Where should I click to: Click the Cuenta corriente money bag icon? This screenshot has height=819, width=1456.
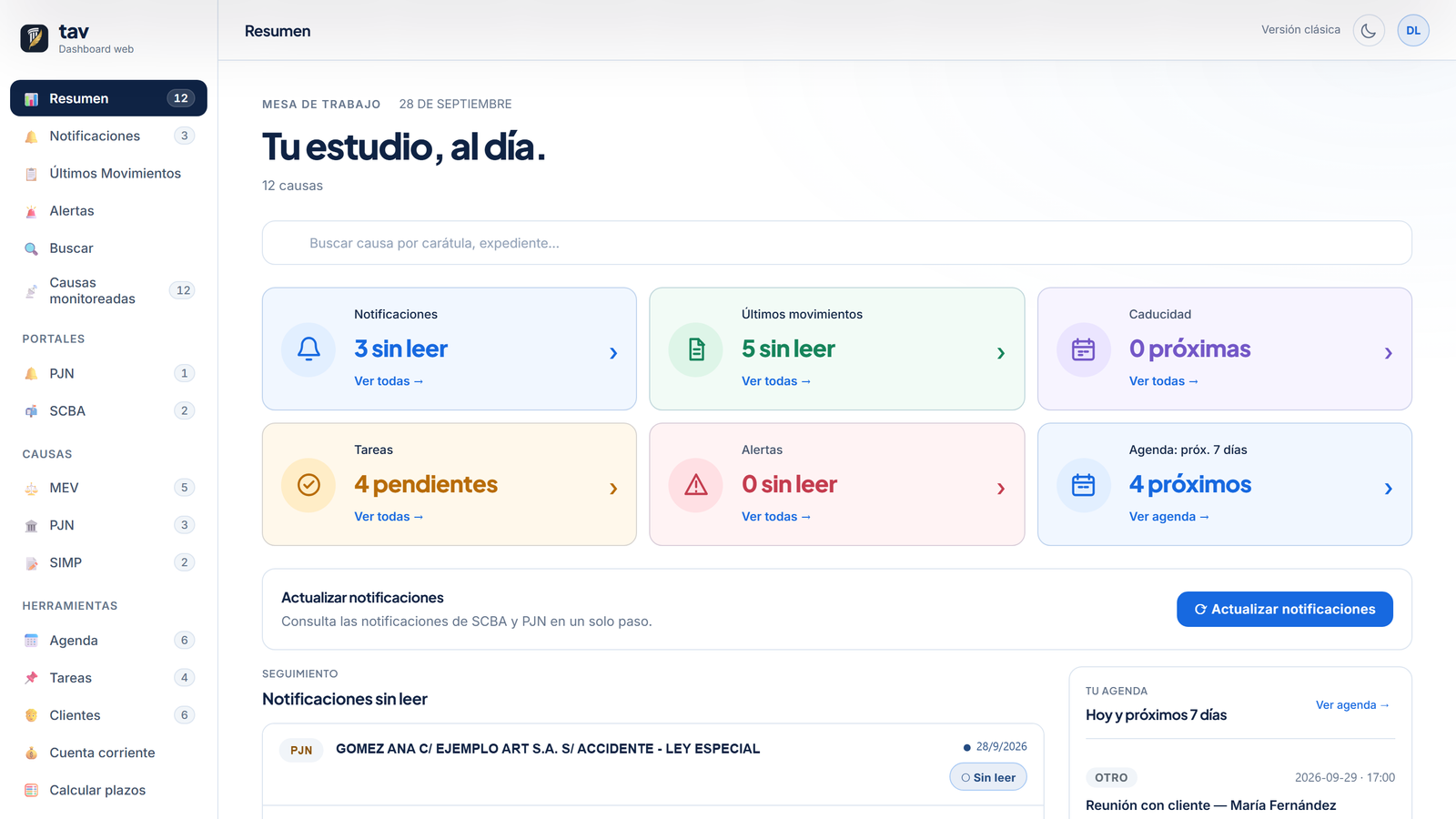(x=31, y=753)
